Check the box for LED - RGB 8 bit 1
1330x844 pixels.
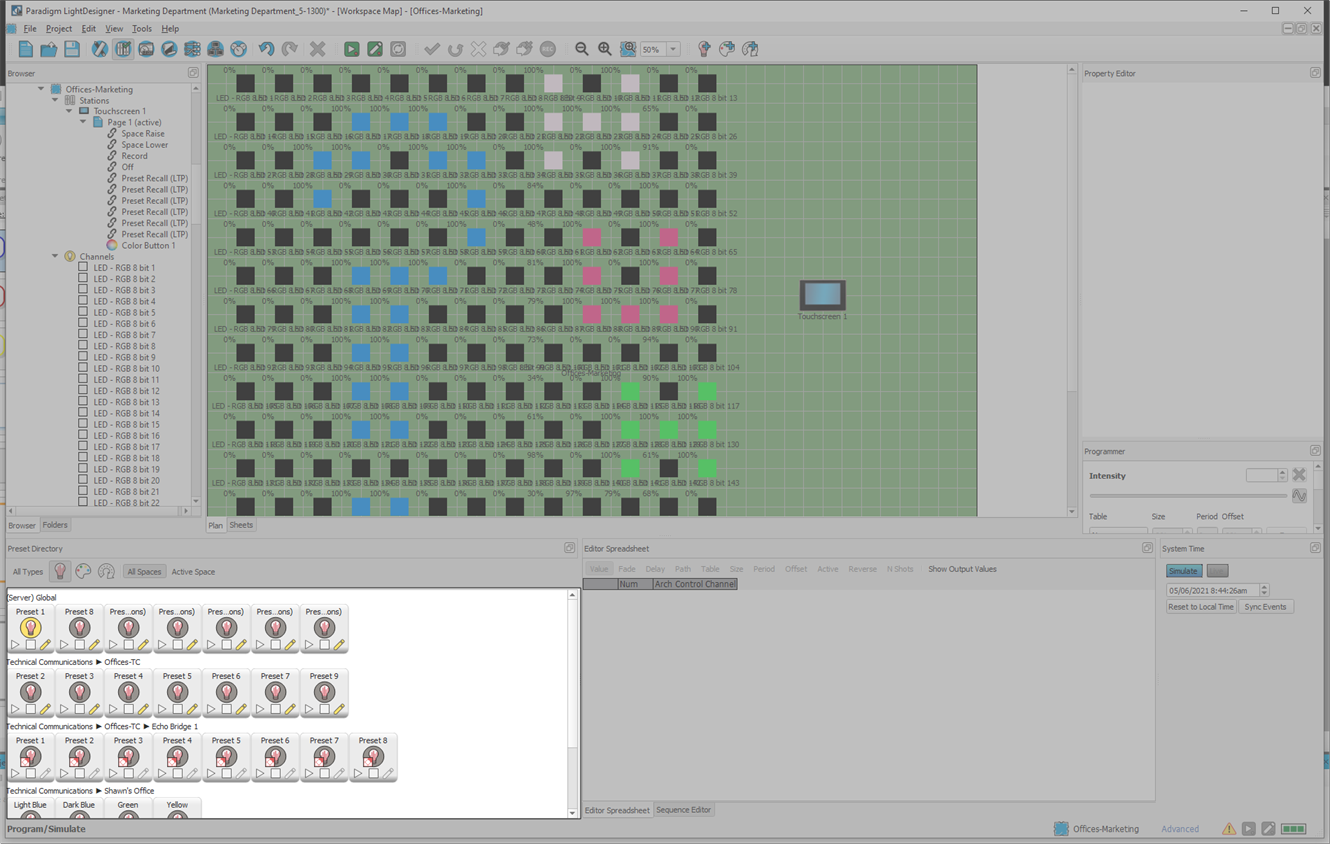click(83, 268)
